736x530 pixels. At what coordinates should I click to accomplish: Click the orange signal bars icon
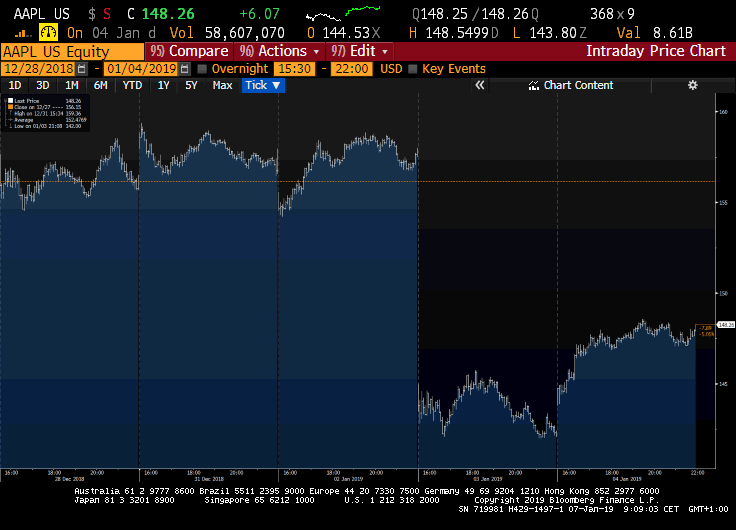tap(23, 33)
